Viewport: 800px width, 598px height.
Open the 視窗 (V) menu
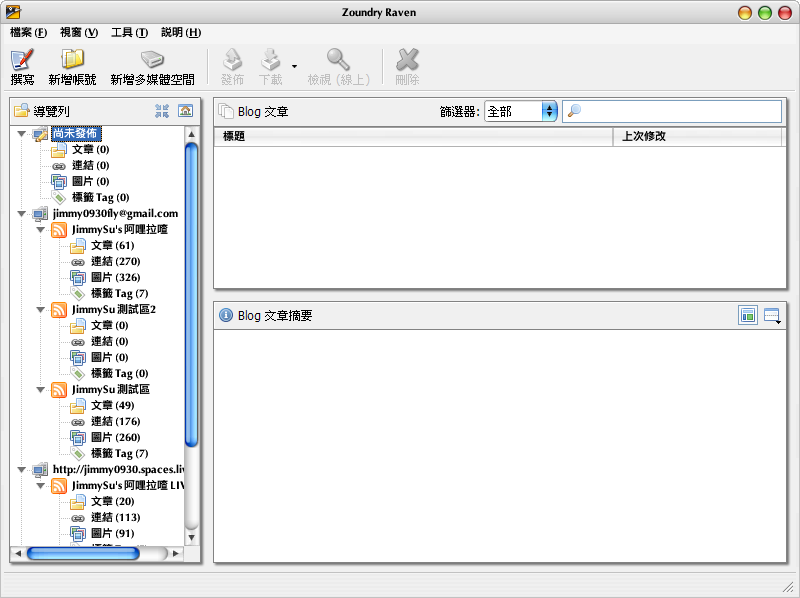tap(79, 33)
